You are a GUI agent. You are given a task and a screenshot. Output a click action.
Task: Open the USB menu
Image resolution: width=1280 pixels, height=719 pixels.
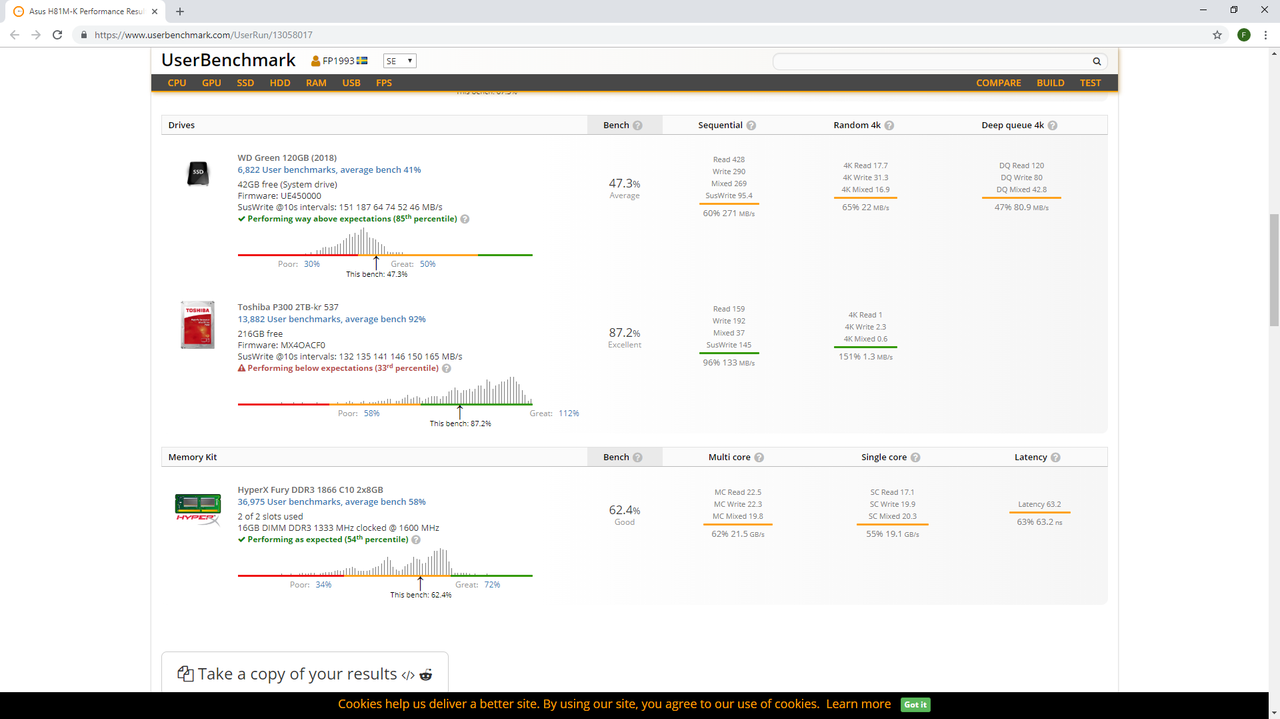pyautogui.click(x=351, y=83)
